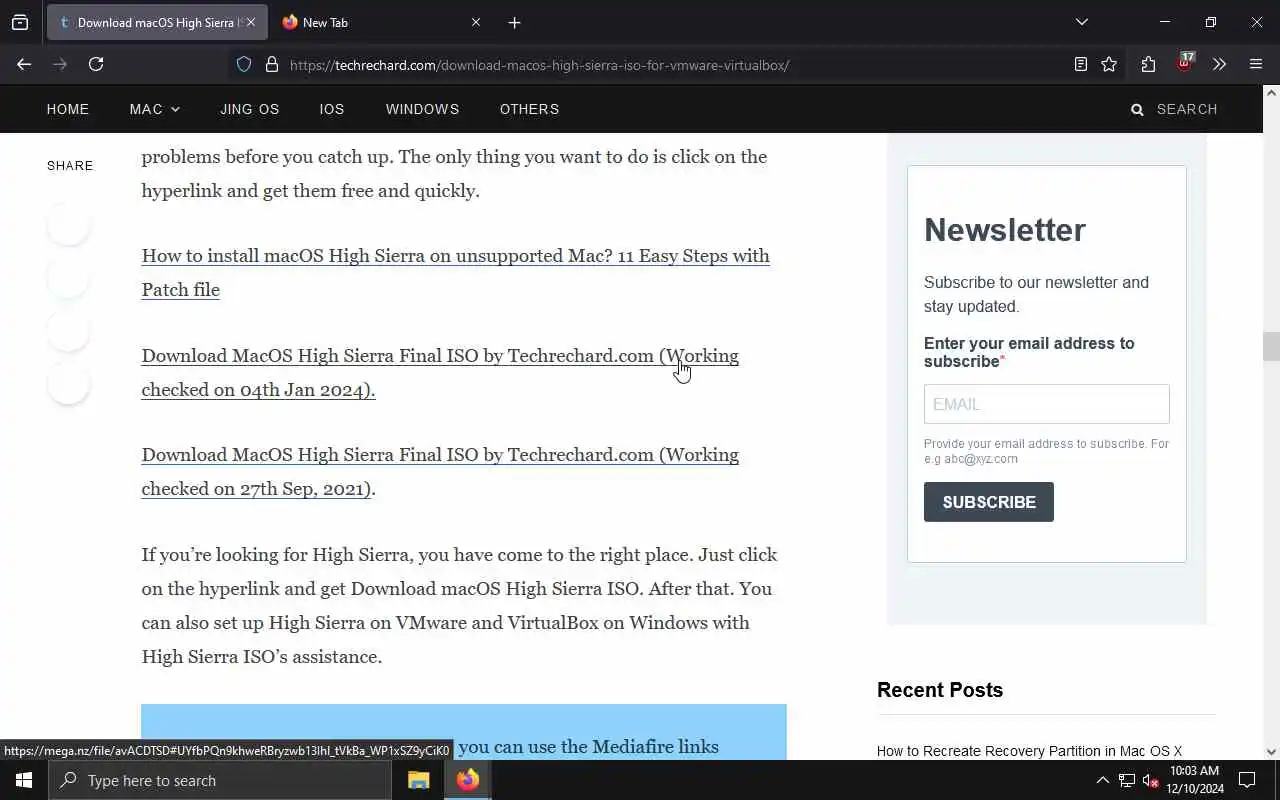
Task: Toggle reader view for the page
Action: pyautogui.click(x=1081, y=65)
